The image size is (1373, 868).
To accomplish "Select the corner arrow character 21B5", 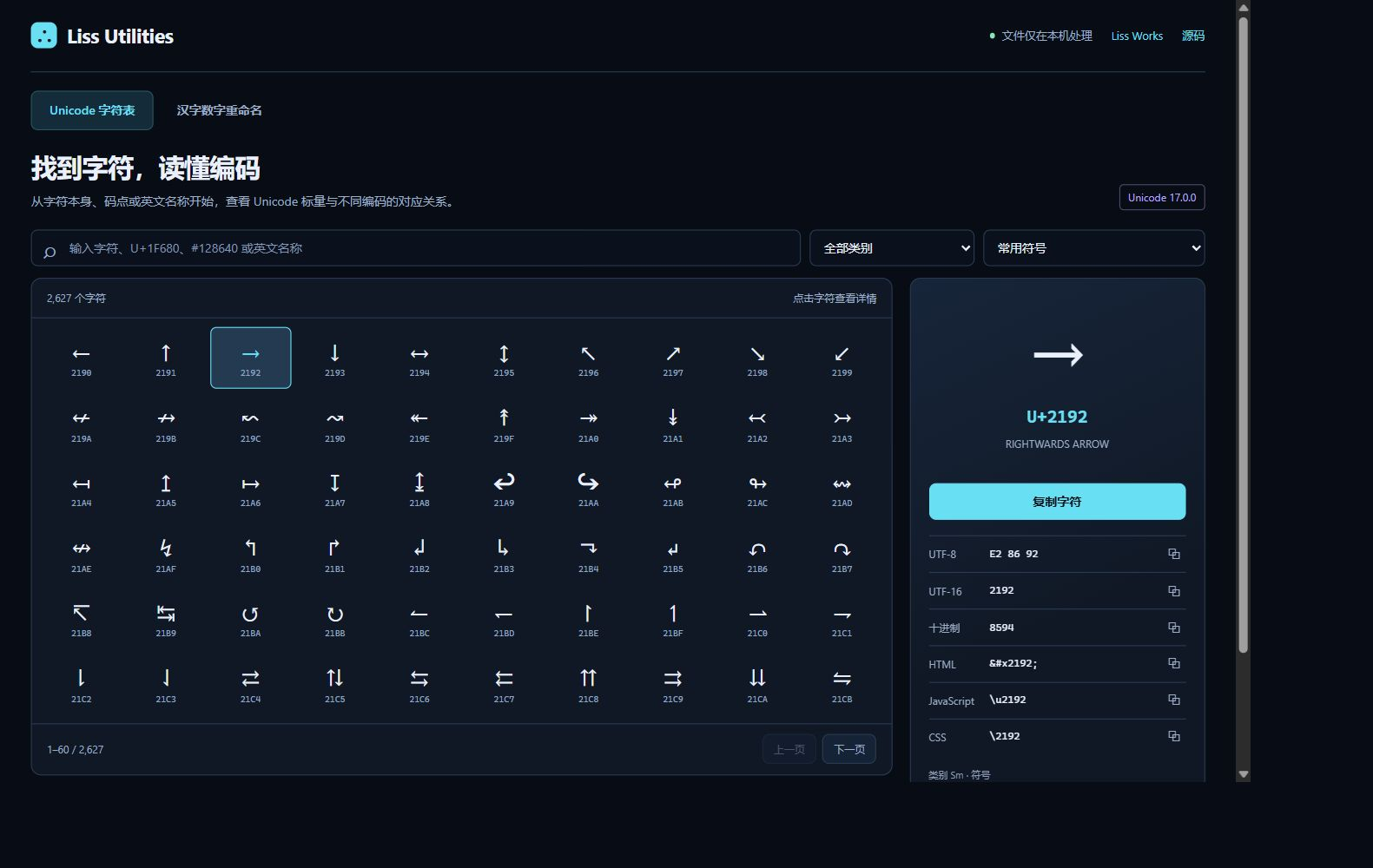I will pos(673,554).
